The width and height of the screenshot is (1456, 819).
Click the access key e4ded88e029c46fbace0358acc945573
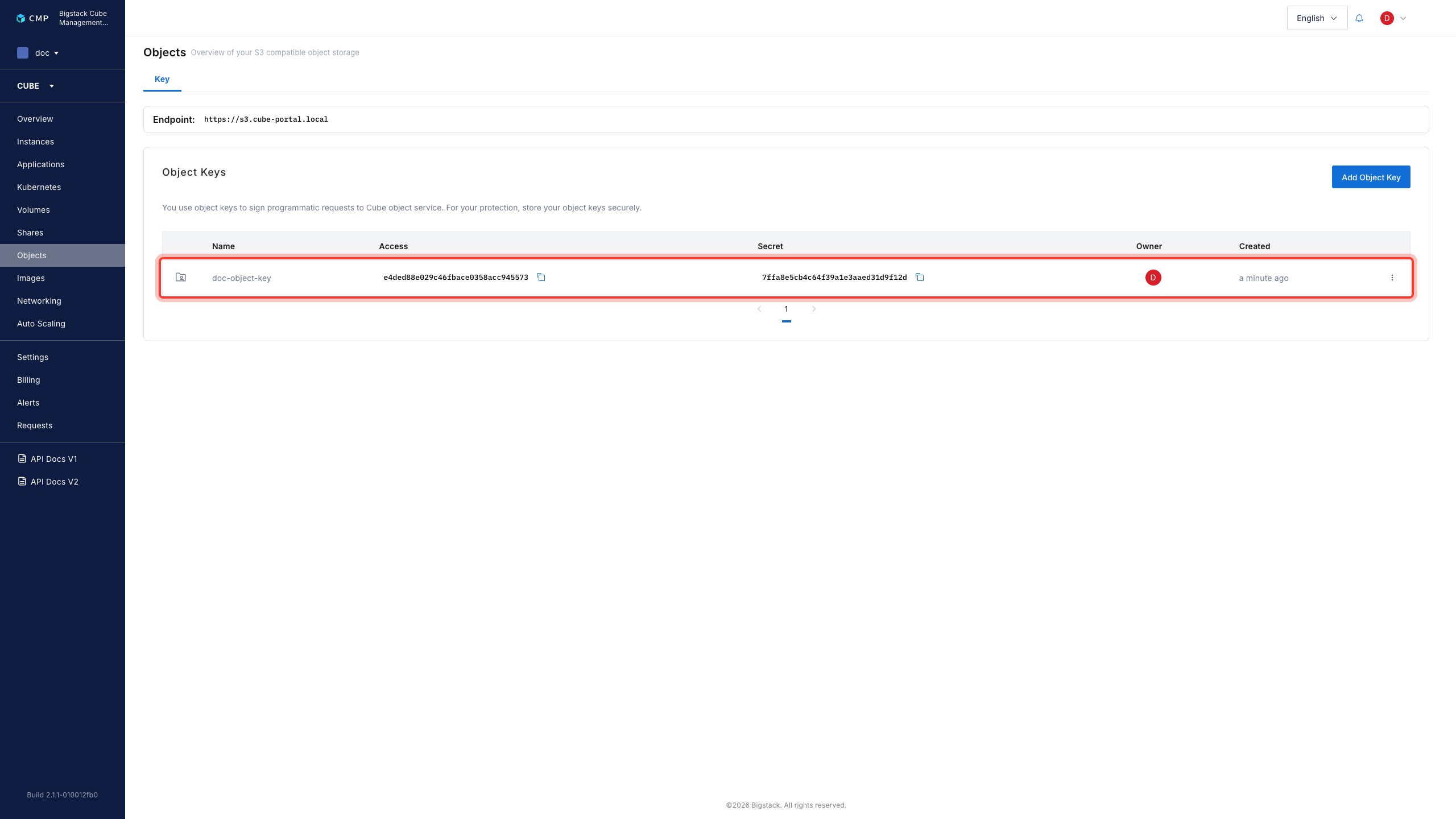456,278
